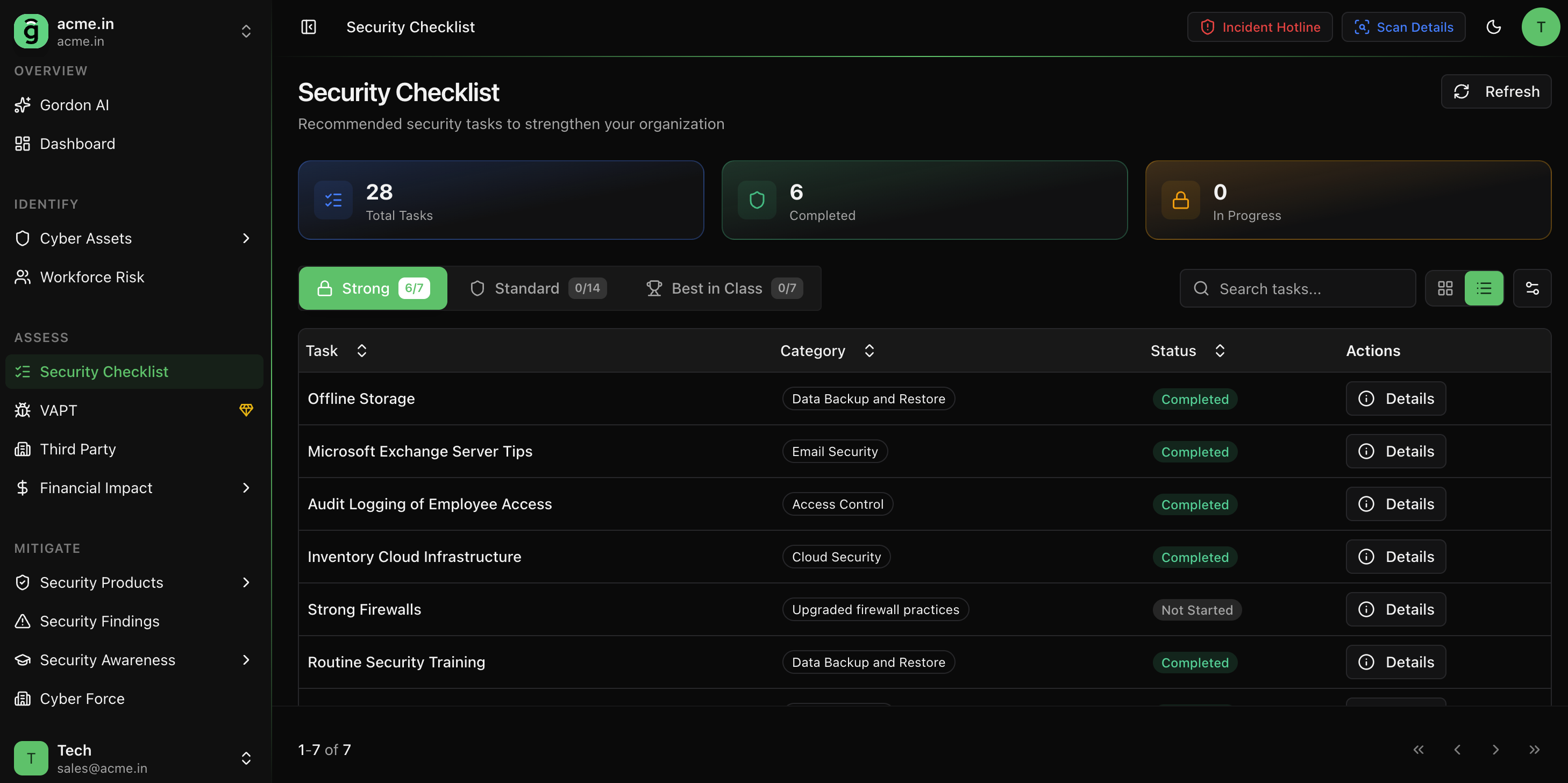Screen dimensions: 1568x783
Task: Switch to list view layout
Action: point(1484,288)
